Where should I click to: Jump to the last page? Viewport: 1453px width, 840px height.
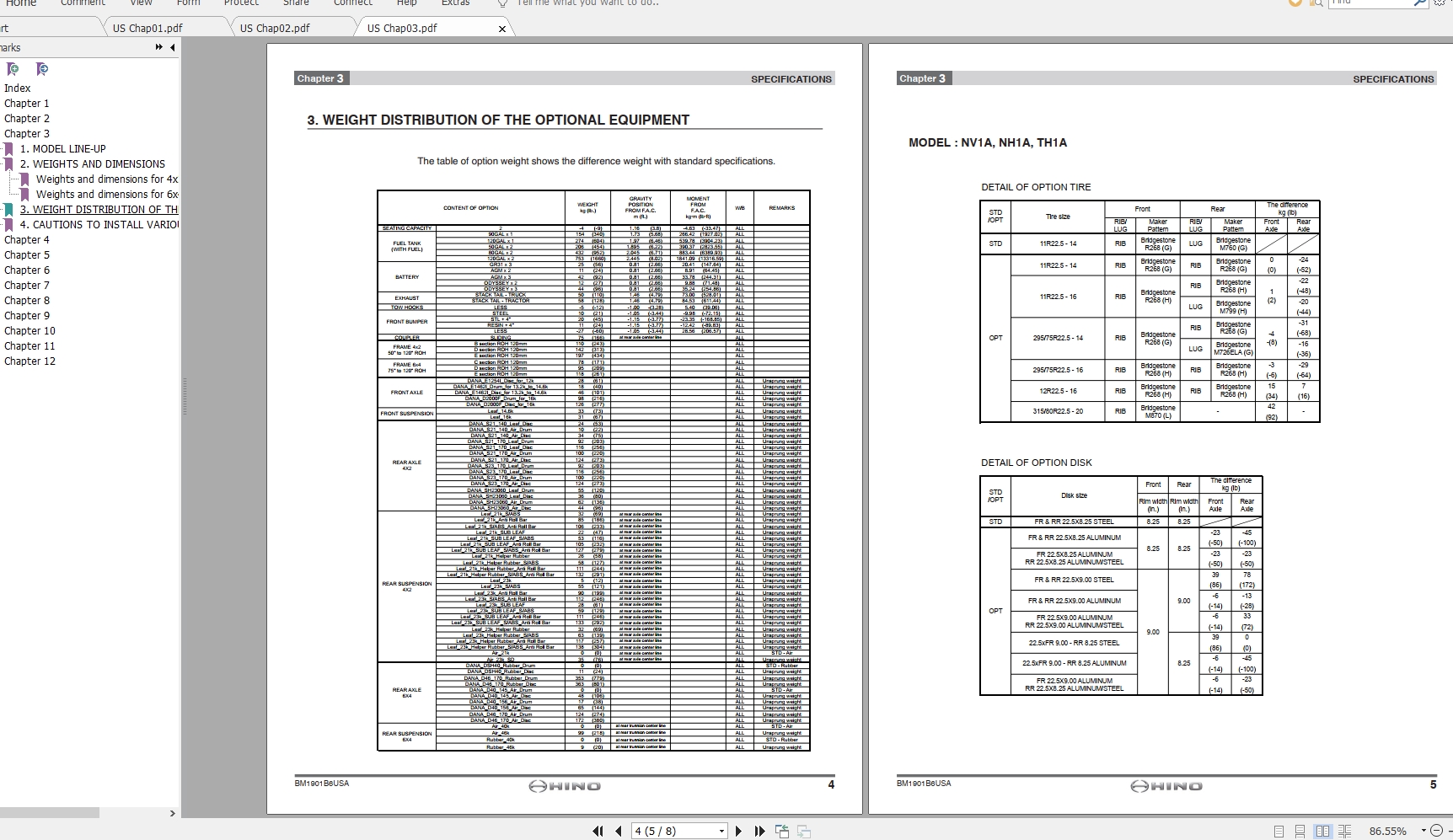pos(759,831)
